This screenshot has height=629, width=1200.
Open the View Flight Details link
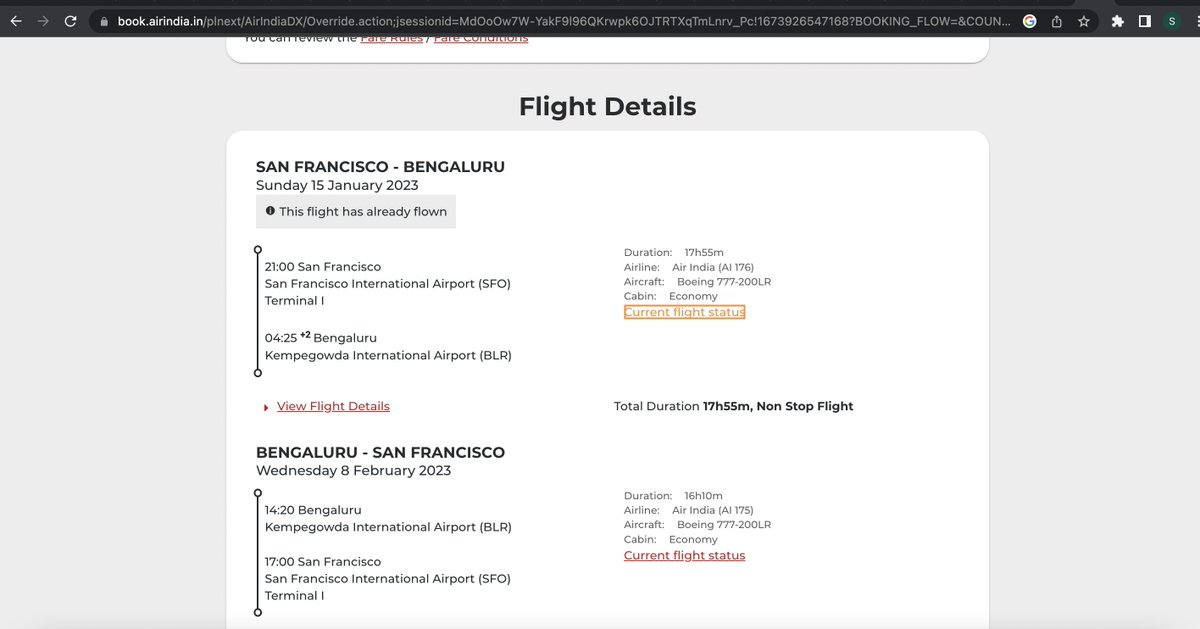click(333, 406)
